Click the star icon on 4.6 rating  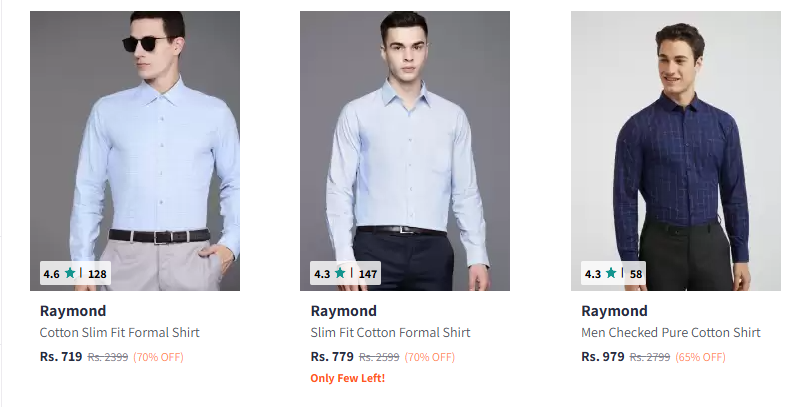click(70, 272)
